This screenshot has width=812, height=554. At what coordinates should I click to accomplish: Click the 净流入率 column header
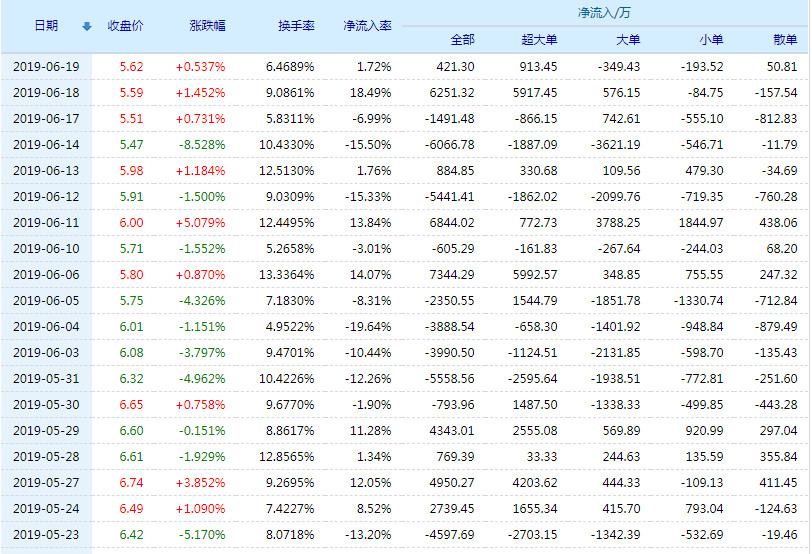pos(367,25)
